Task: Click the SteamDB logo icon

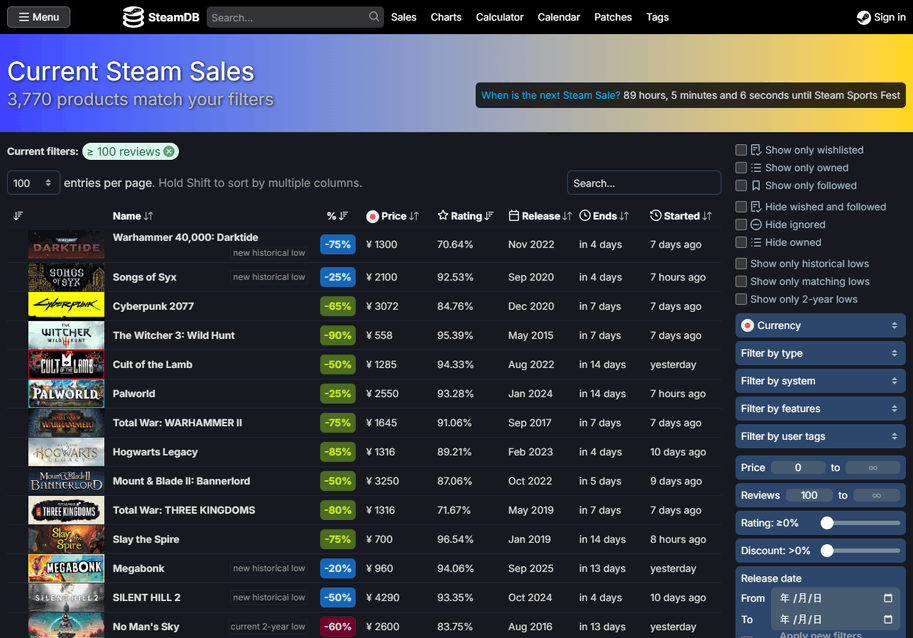Action: click(134, 17)
